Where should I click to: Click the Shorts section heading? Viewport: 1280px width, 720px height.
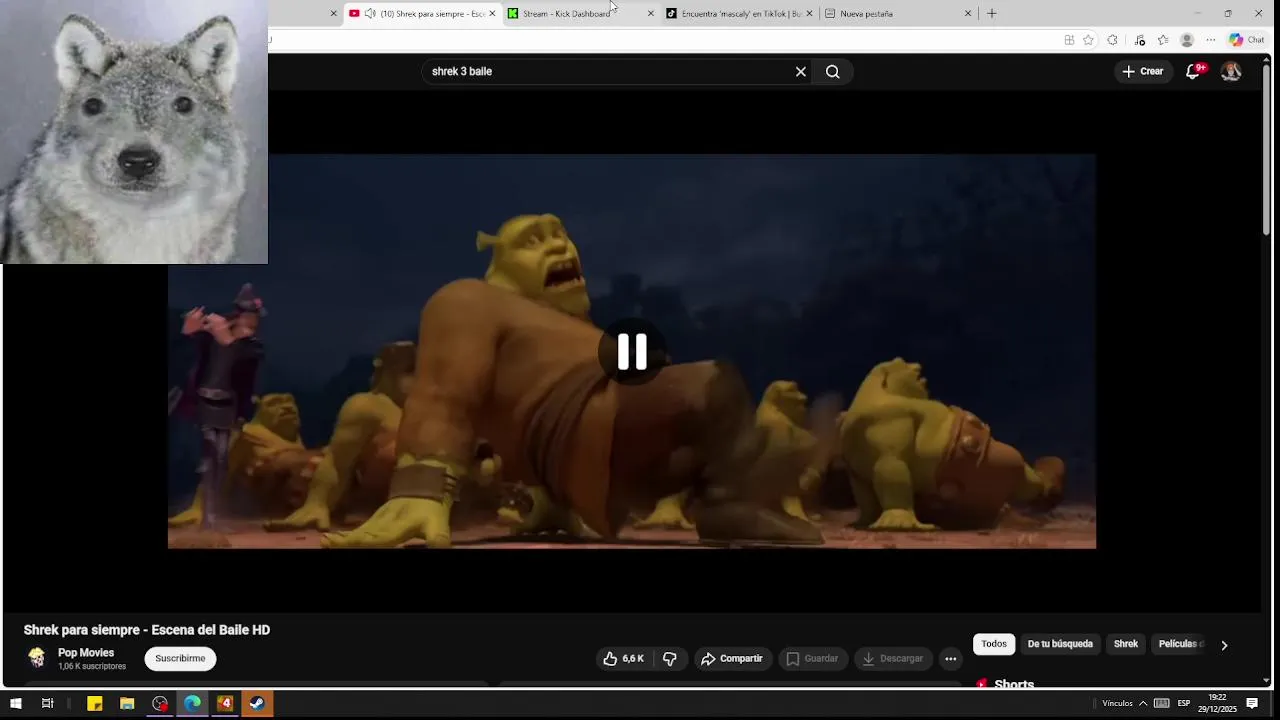(x=1014, y=684)
